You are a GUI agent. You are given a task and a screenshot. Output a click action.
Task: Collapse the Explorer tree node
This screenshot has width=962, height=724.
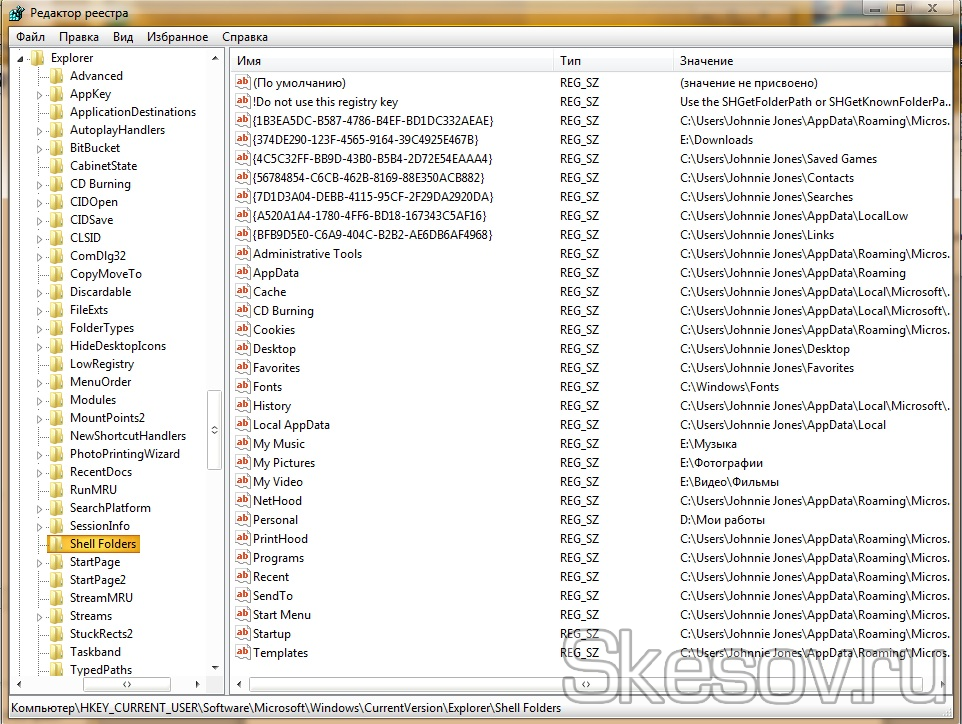pos(21,58)
